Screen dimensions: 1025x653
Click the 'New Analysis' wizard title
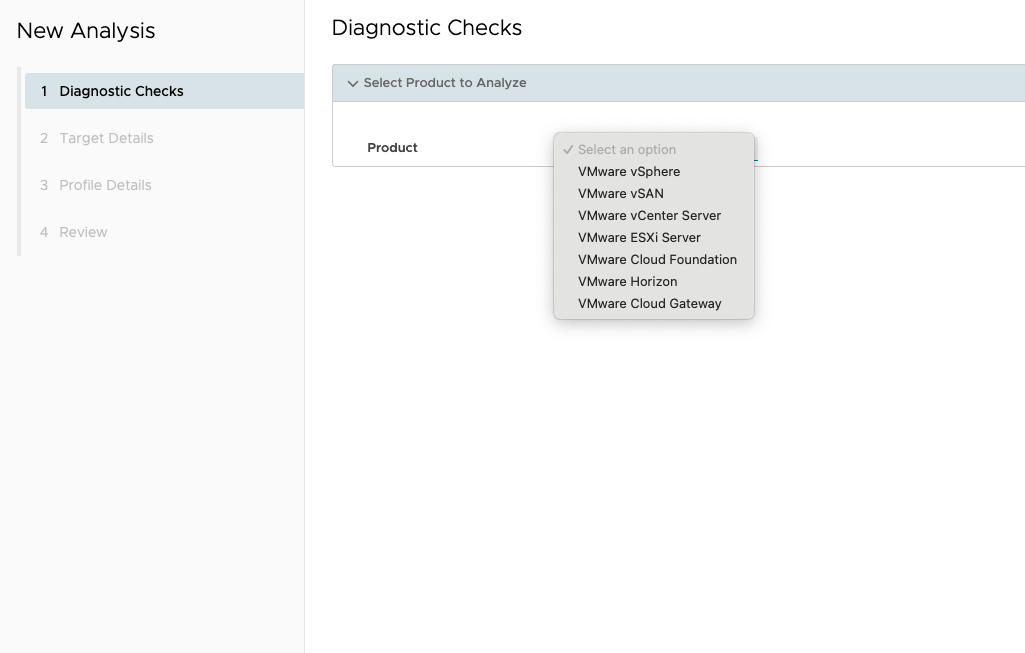tap(86, 31)
